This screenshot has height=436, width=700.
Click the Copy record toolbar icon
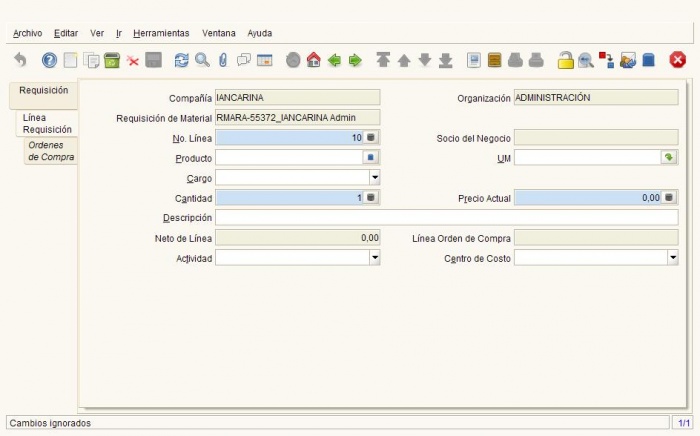[x=92, y=60]
